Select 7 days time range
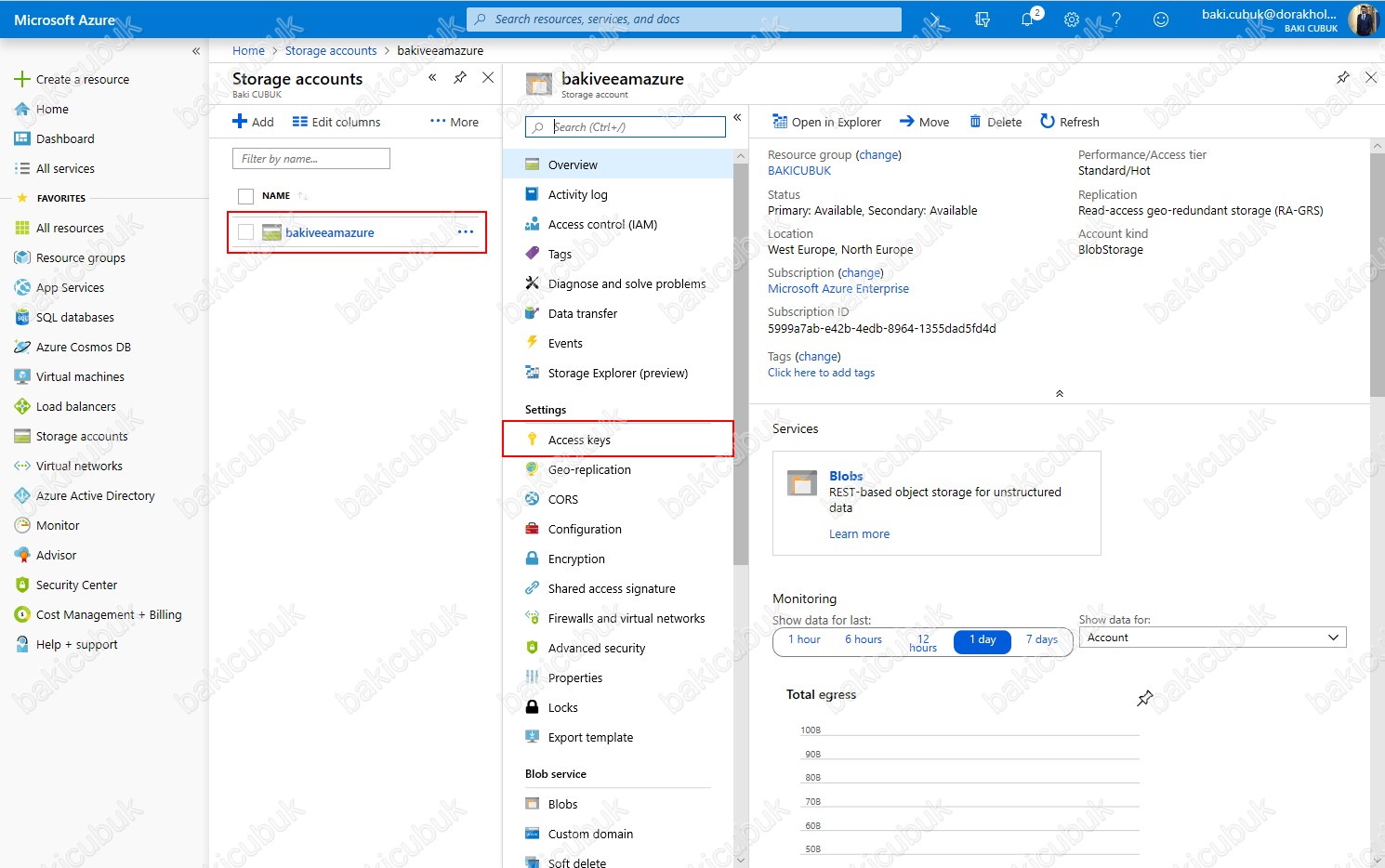The height and width of the screenshot is (868, 1385). [x=1042, y=639]
